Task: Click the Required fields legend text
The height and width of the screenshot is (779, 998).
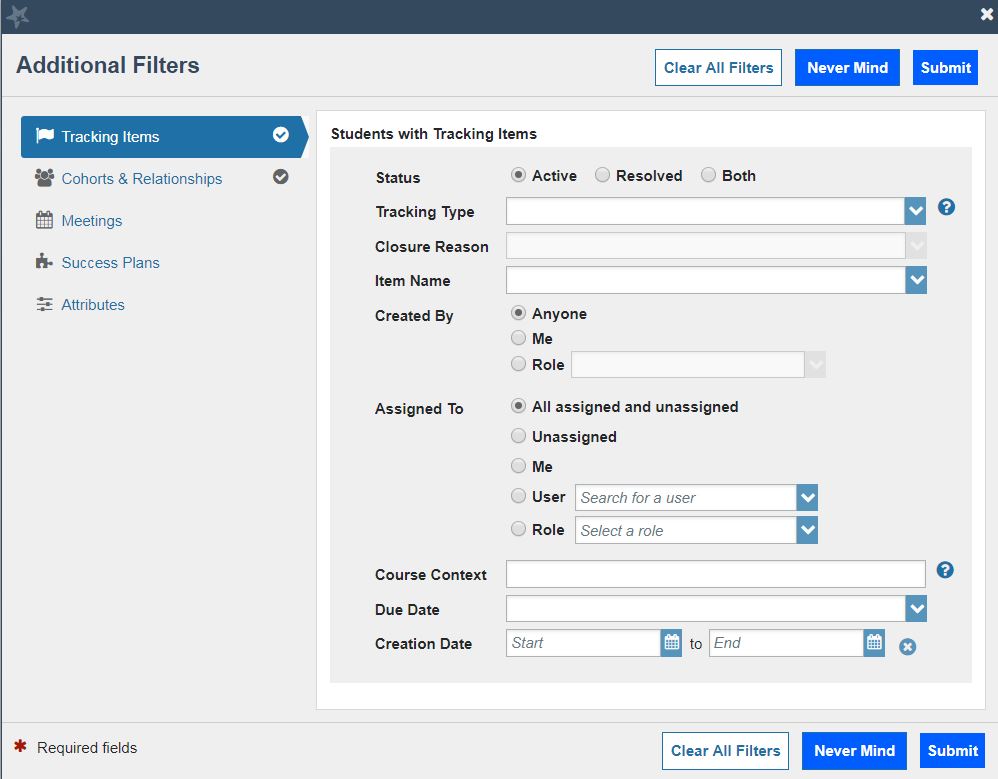Action: (x=87, y=748)
